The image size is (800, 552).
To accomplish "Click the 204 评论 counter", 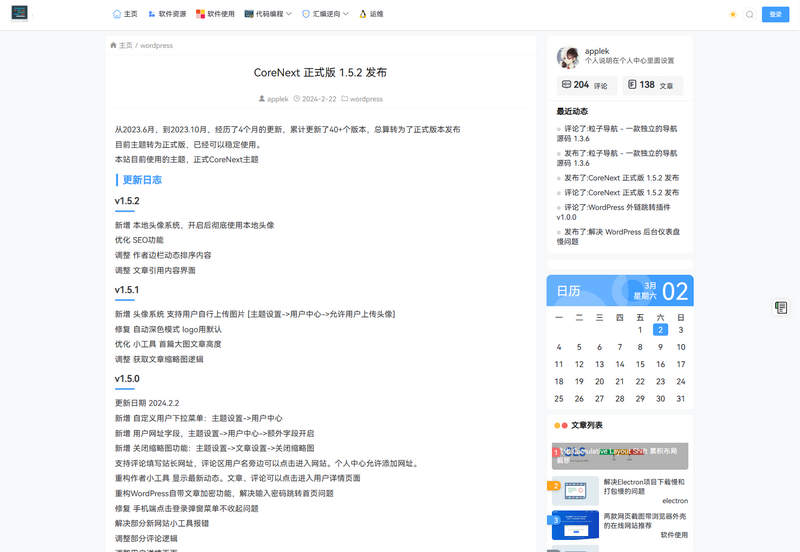I will coord(586,85).
